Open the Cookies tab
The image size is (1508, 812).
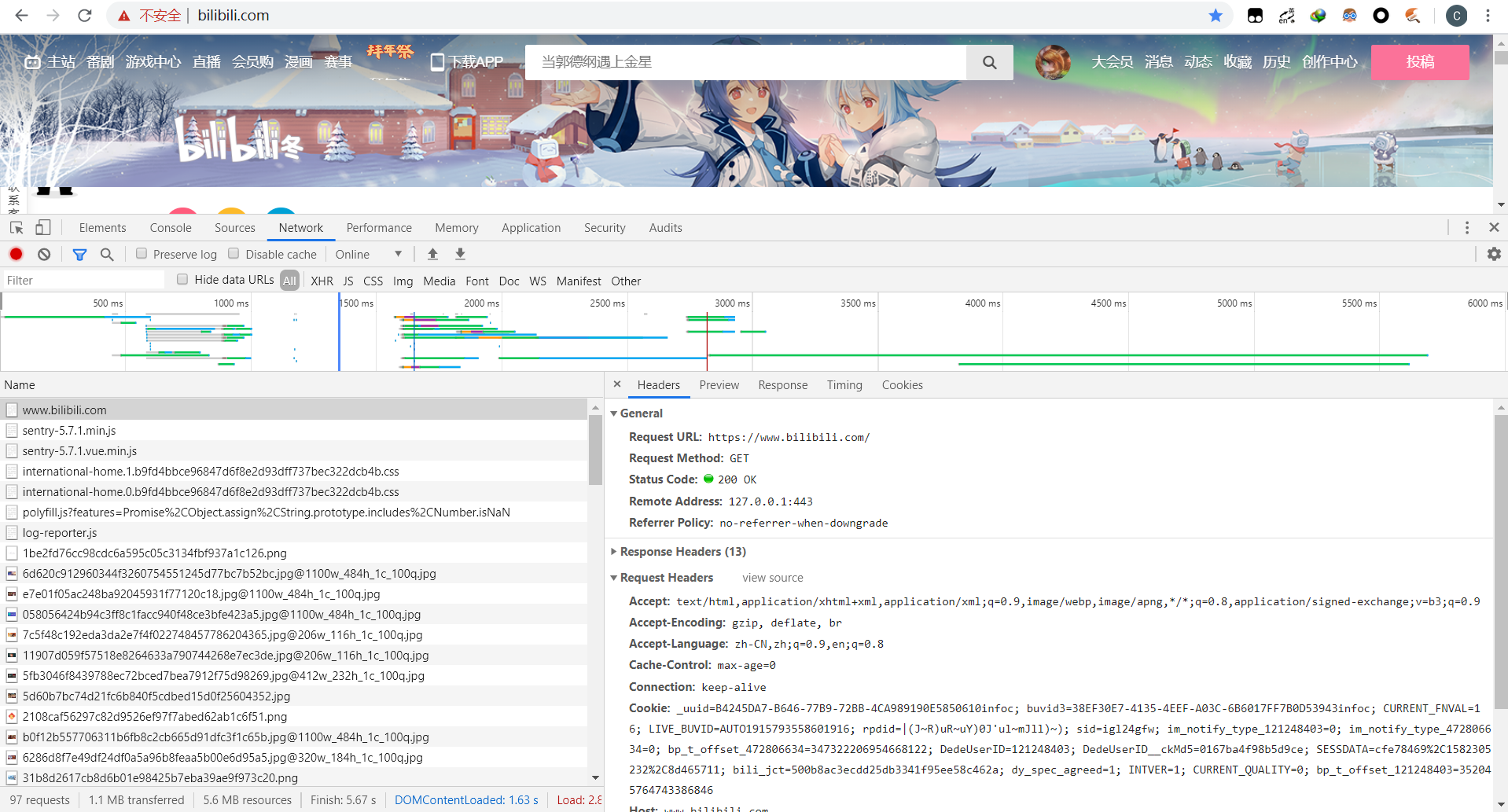pyautogui.click(x=903, y=384)
